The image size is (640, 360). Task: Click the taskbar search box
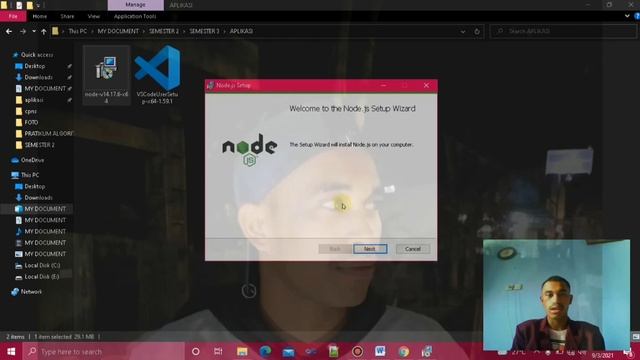[104, 351]
